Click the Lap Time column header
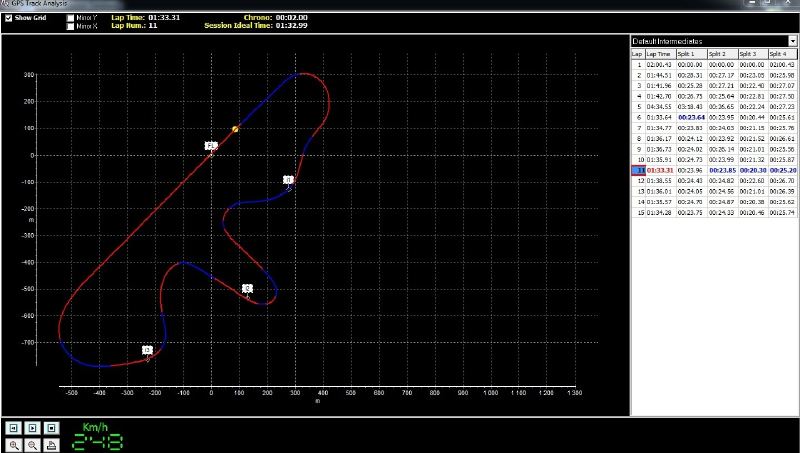This screenshot has height=453, width=800. (x=660, y=54)
